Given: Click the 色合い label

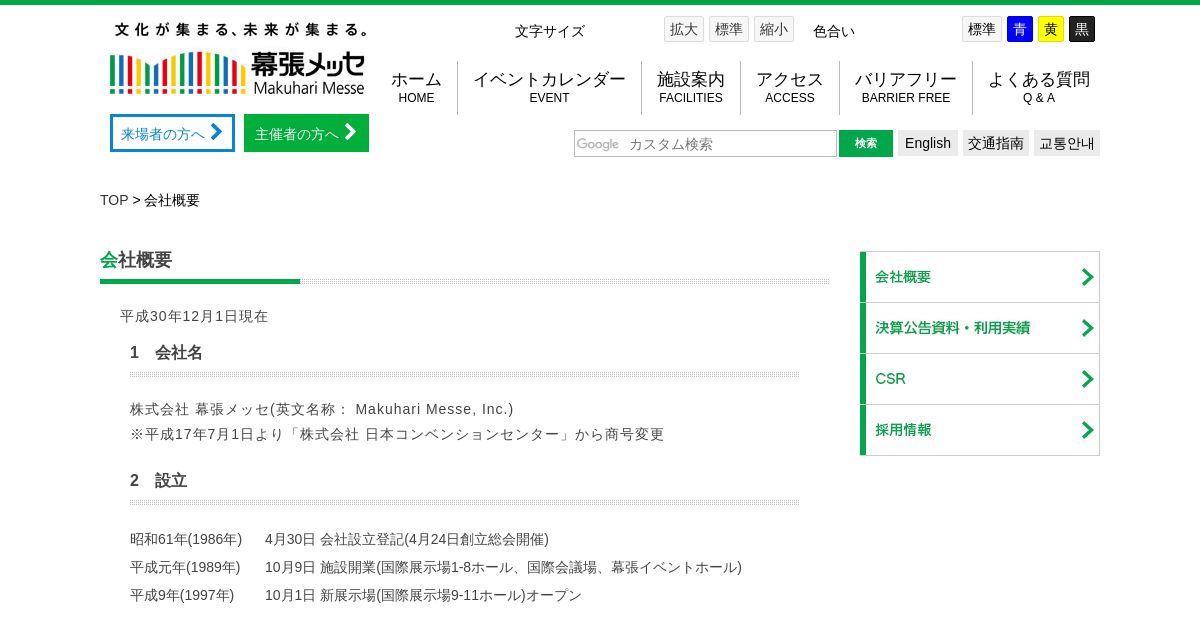Looking at the screenshot, I should [x=834, y=31].
